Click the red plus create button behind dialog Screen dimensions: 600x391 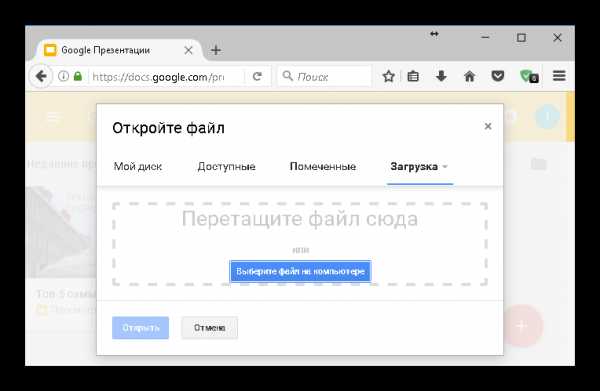pyautogui.click(x=522, y=326)
